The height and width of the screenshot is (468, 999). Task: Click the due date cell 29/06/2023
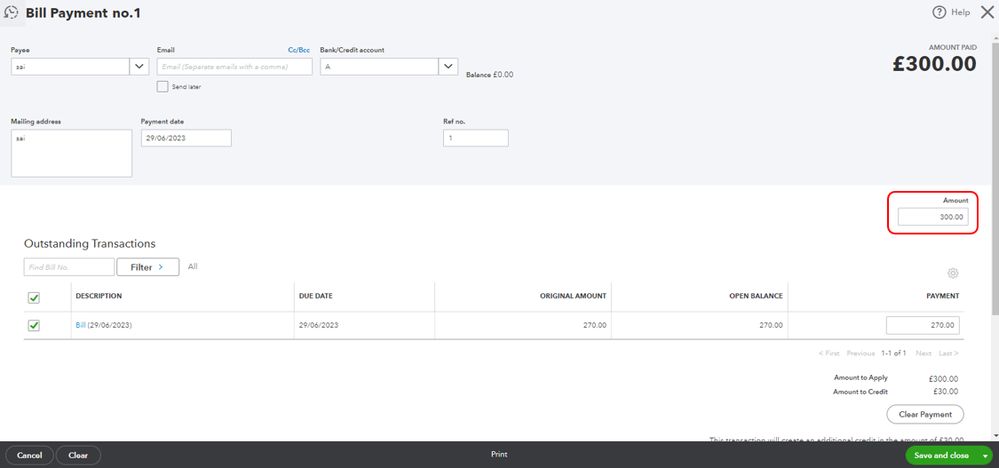click(319, 325)
